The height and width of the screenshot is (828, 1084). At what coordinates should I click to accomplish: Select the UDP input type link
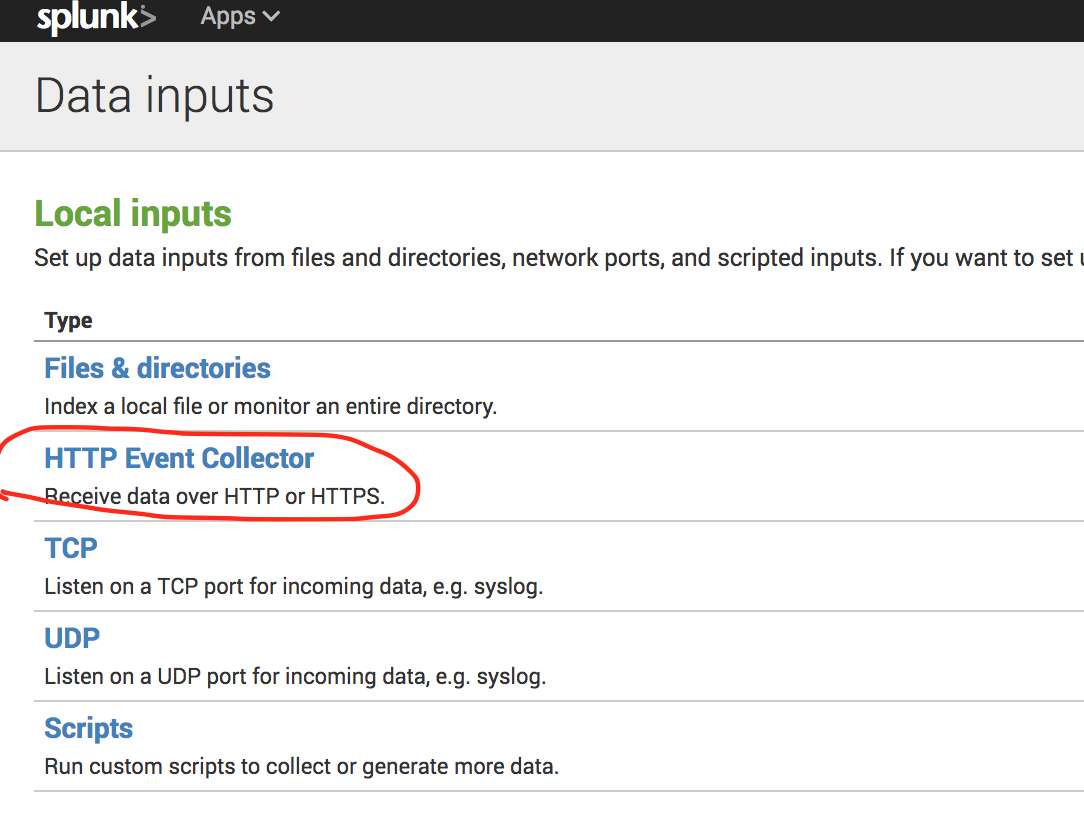(72, 638)
